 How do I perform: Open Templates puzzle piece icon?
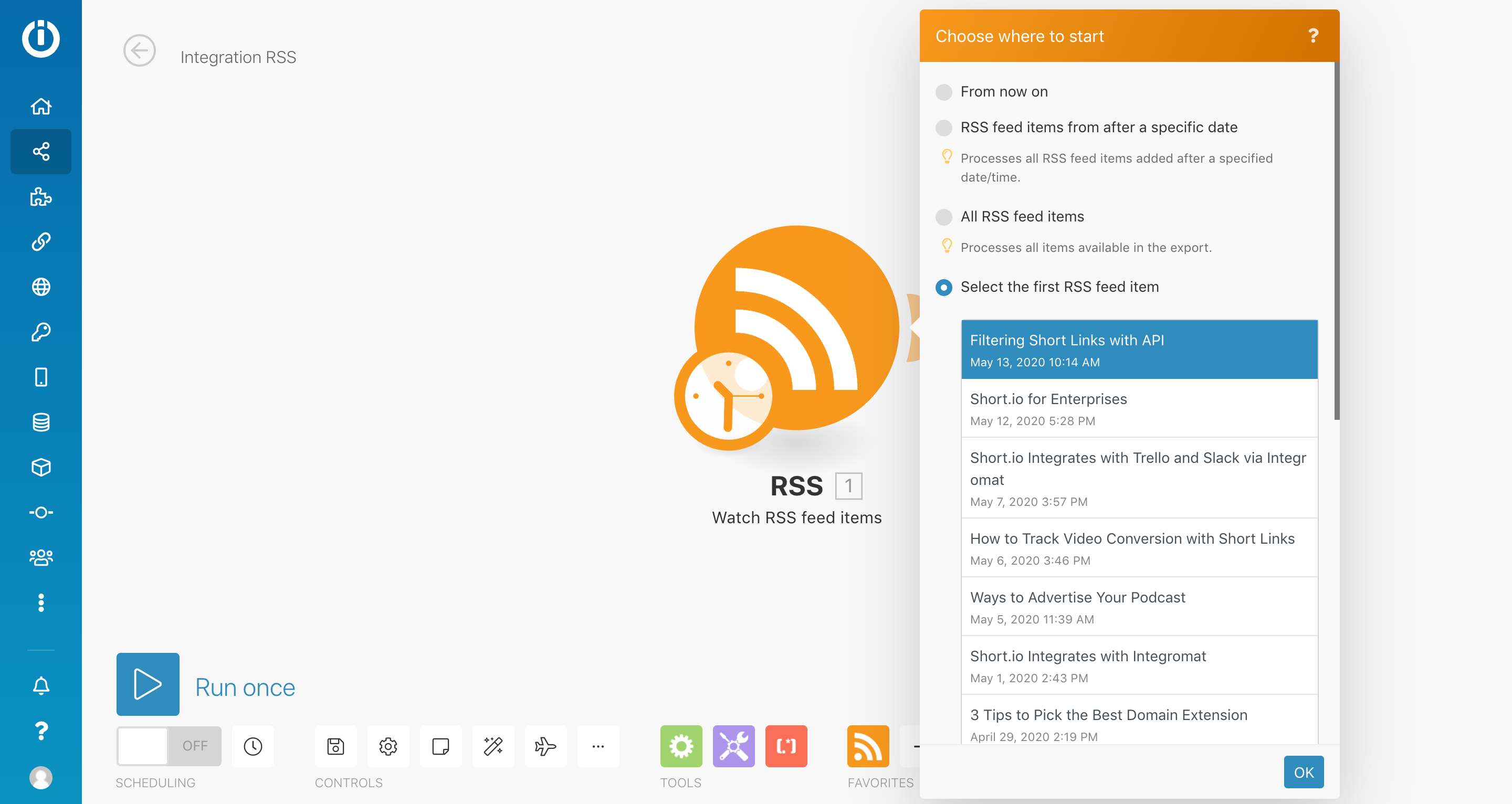click(40, 197)
